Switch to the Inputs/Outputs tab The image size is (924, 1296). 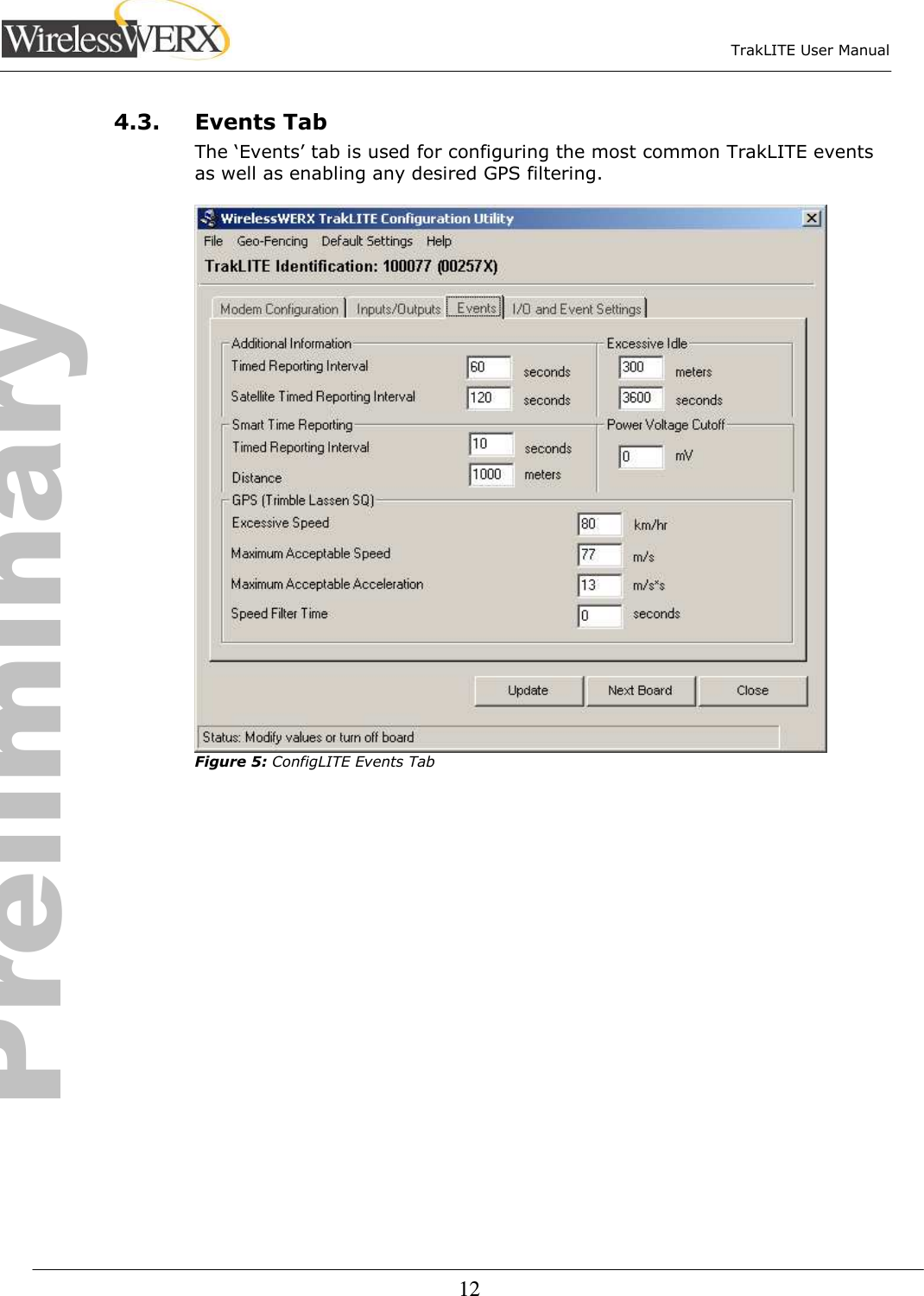tap(398, 309)
